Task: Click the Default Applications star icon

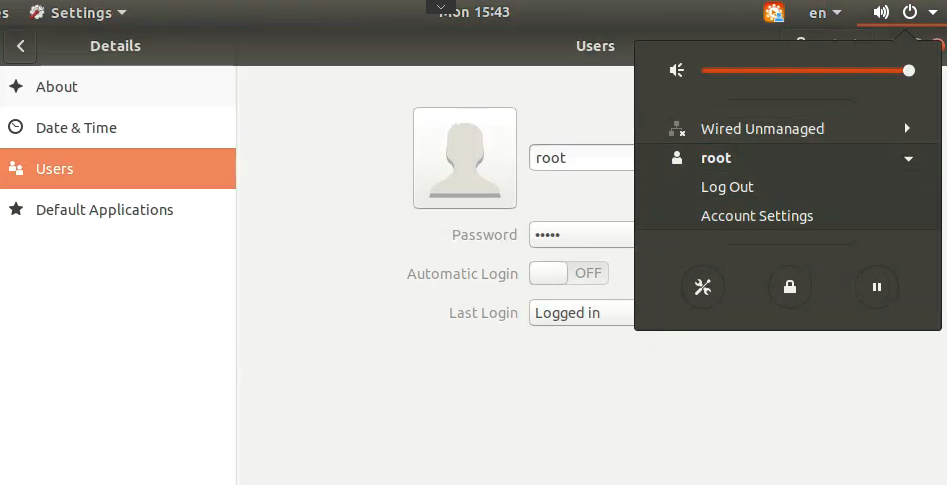Action: pos(16,209)
